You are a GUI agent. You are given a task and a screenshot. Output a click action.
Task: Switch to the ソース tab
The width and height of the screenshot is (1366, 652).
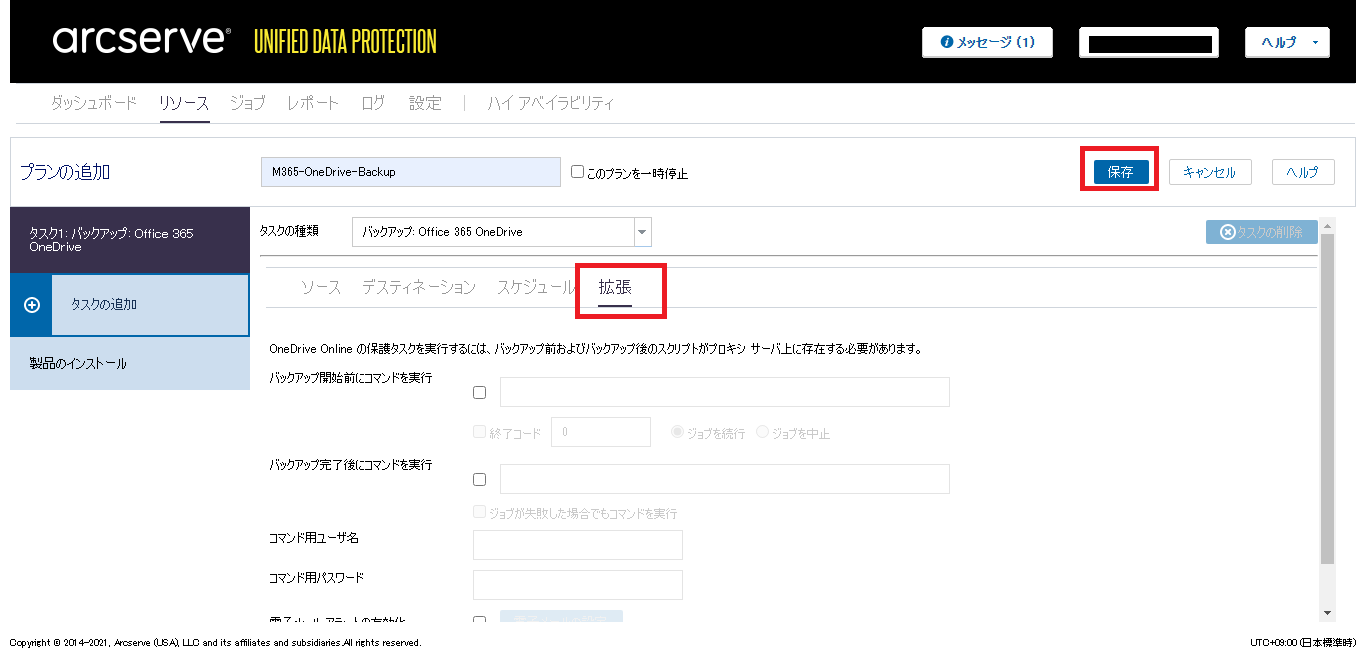321,287
